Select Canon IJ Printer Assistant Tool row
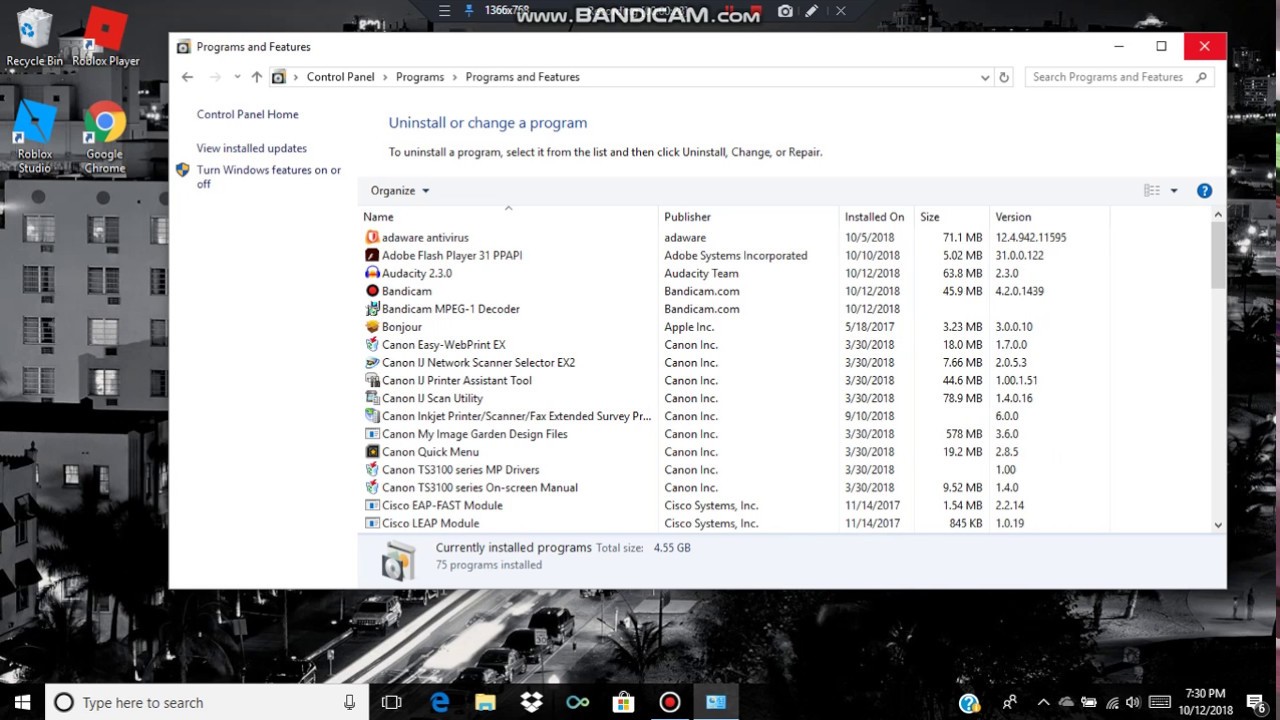 pos(734,381)
